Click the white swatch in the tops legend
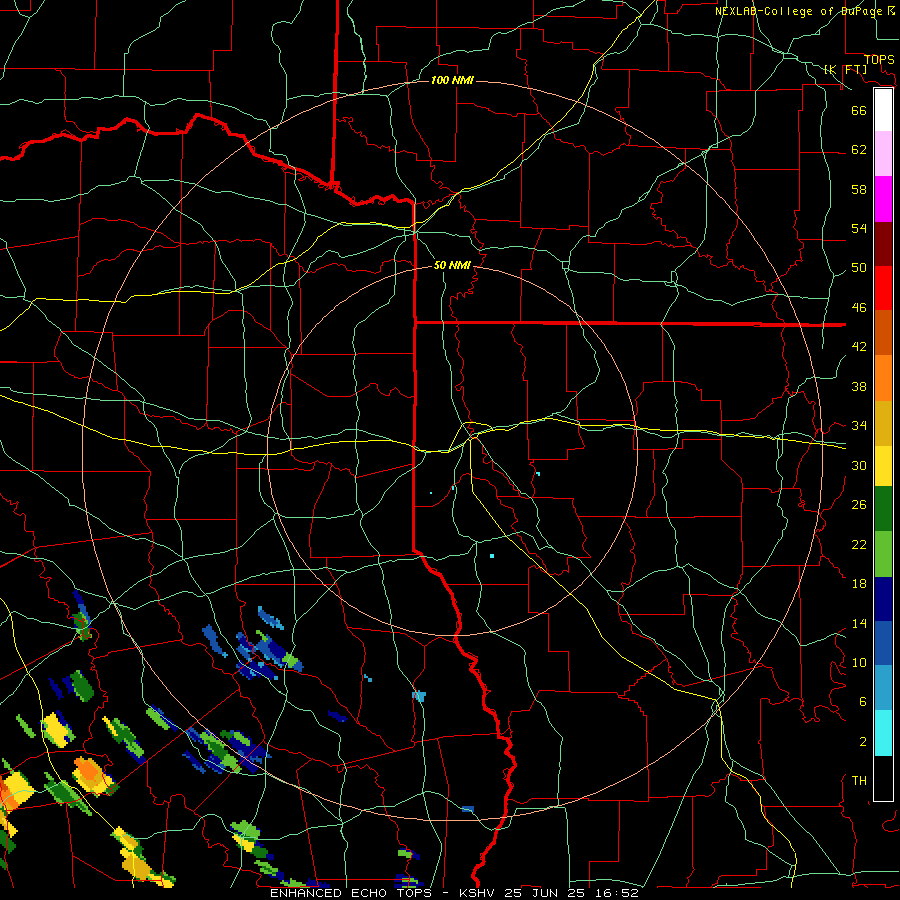This screenshot has height=900, width=900. pos(883,110)
